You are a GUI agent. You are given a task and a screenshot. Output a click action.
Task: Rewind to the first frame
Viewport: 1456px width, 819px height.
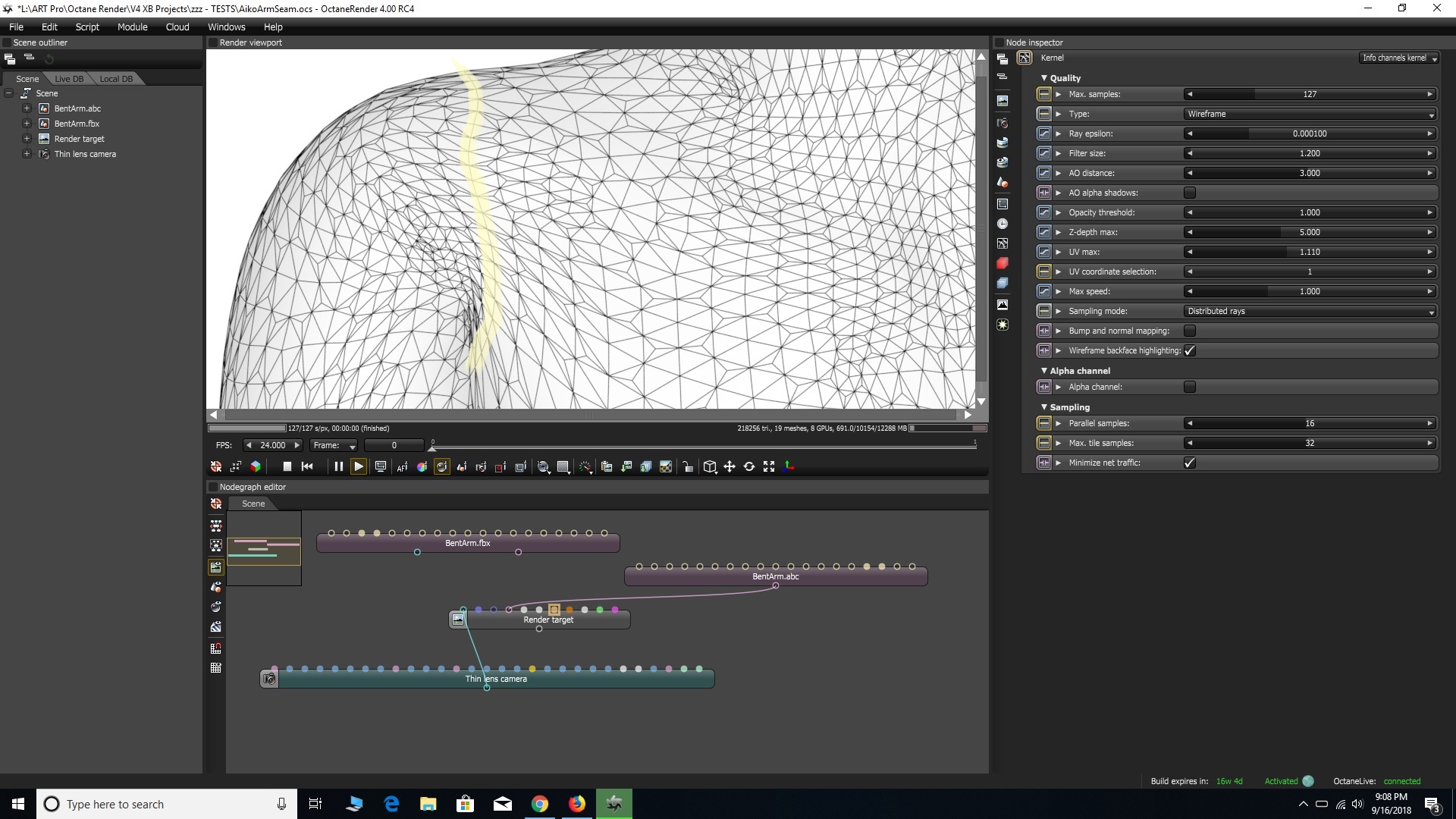click(x=307, y=467)
